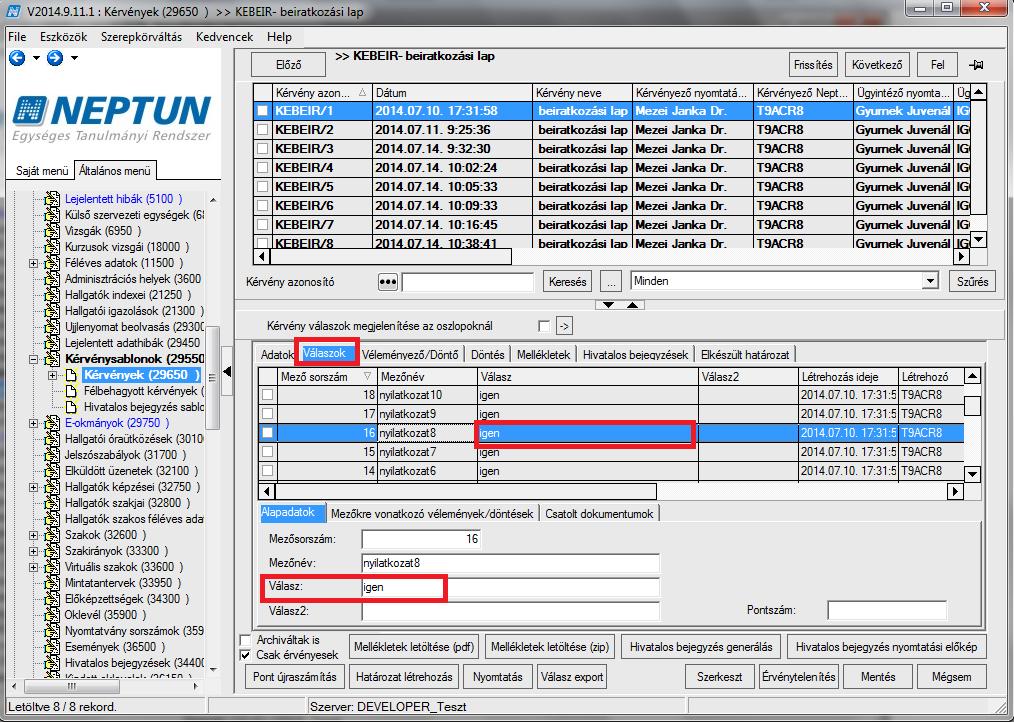Click the Határozat létrehozás button
The height and width of the screenshot is (723, 1014).
pos(404,677)
